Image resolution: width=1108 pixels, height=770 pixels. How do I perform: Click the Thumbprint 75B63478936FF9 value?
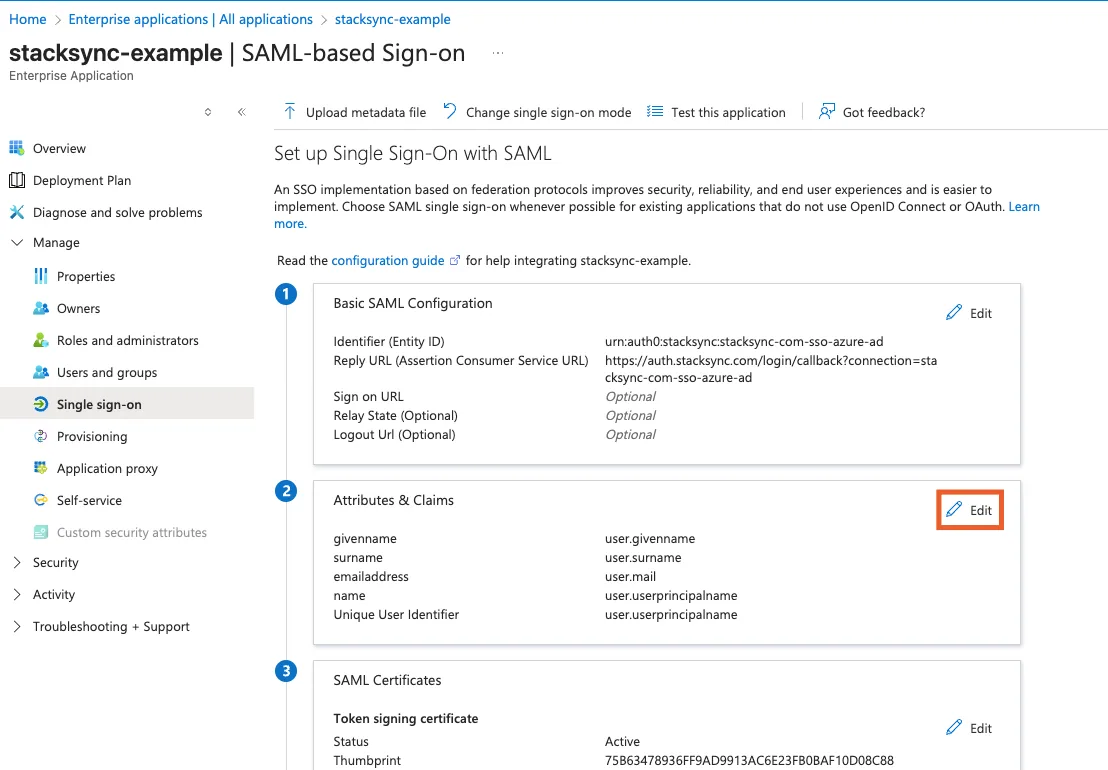tap(749, 761)
